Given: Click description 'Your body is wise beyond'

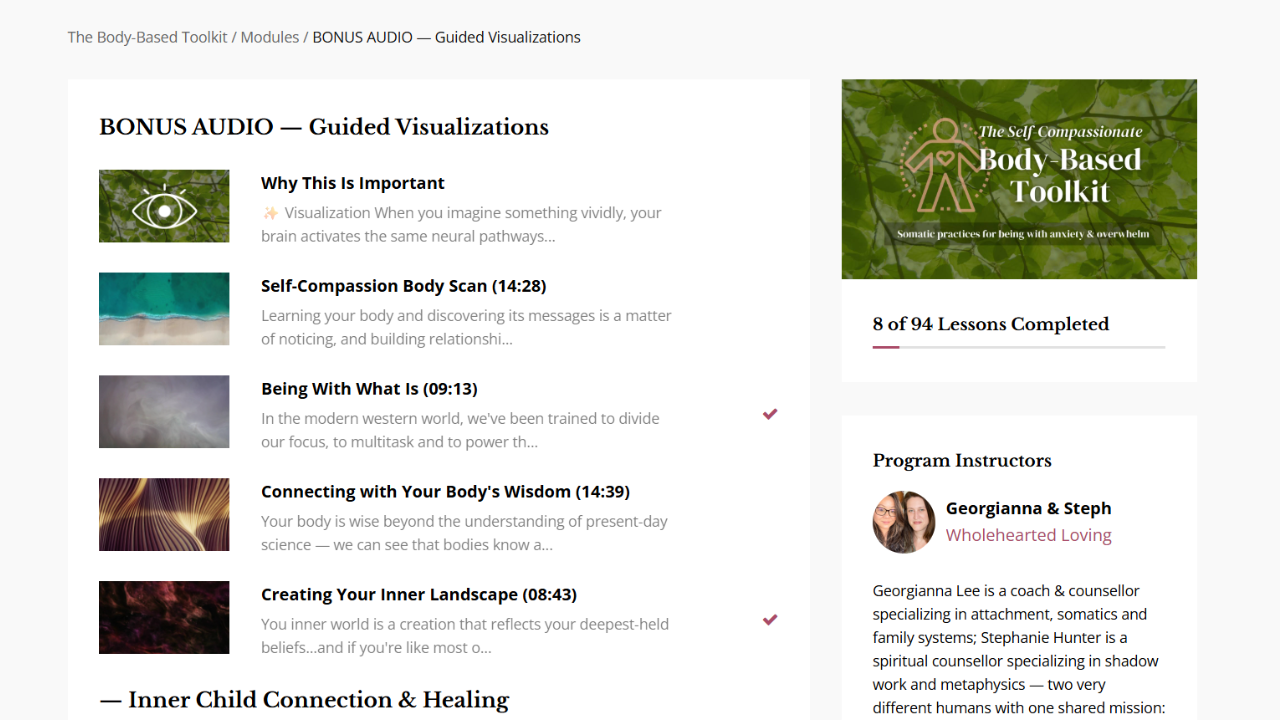Looking at the screenshot, I should coord(464,533).
